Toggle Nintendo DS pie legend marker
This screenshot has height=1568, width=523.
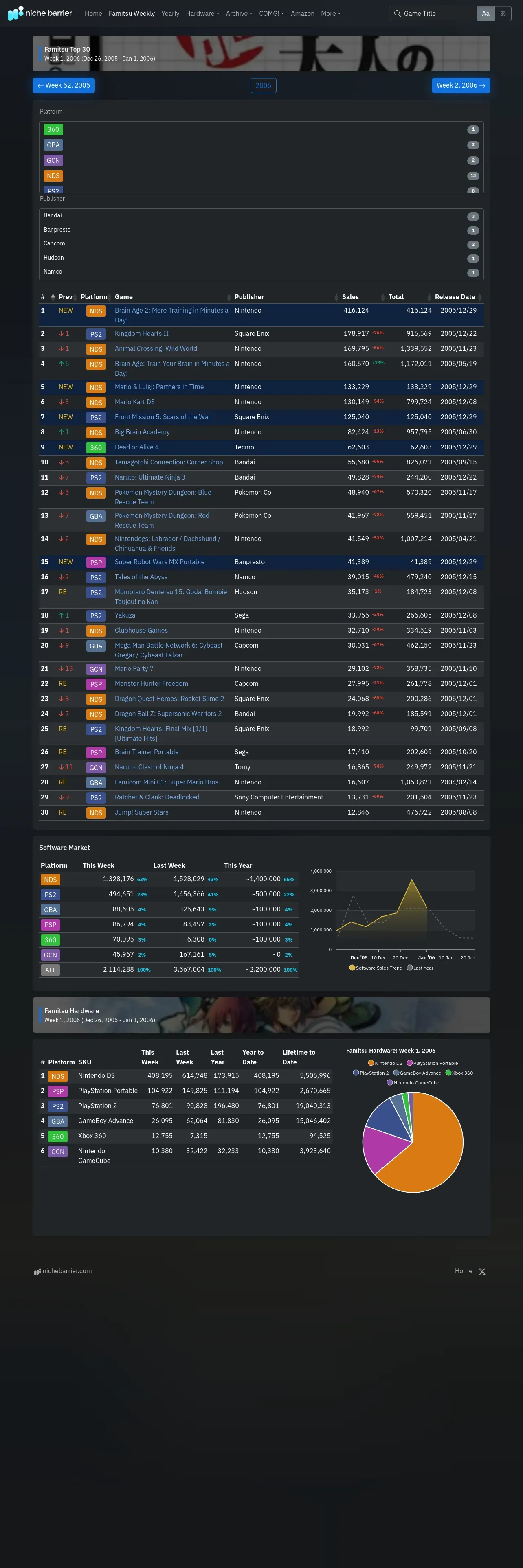coord(371,1063)
